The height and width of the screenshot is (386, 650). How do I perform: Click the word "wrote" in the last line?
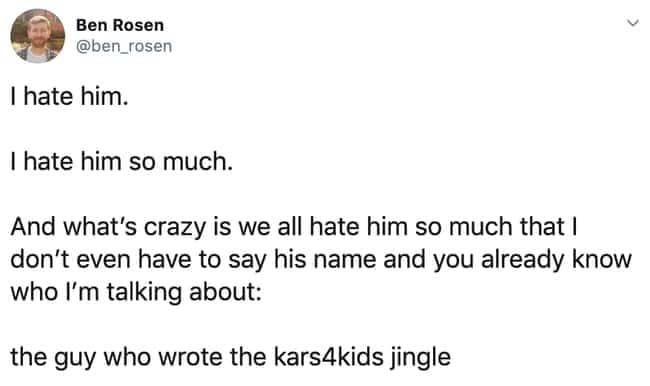coord(190,357)
